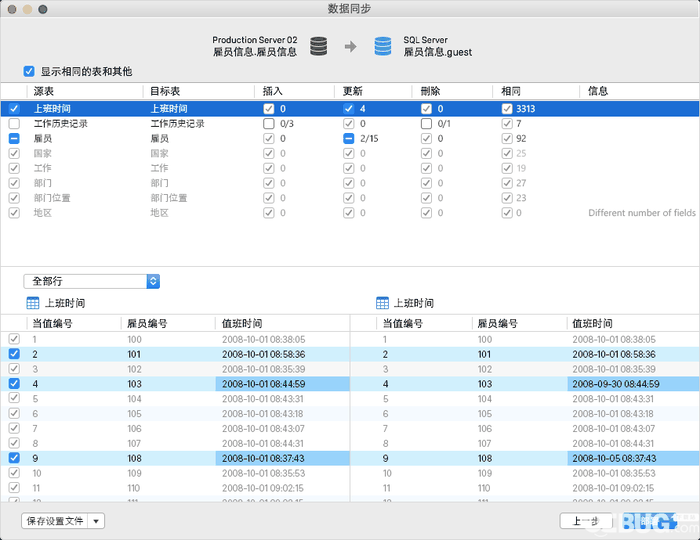Click target cell 2008-09-30 08:44:59
700x540 pixels.
pos(633,384)
